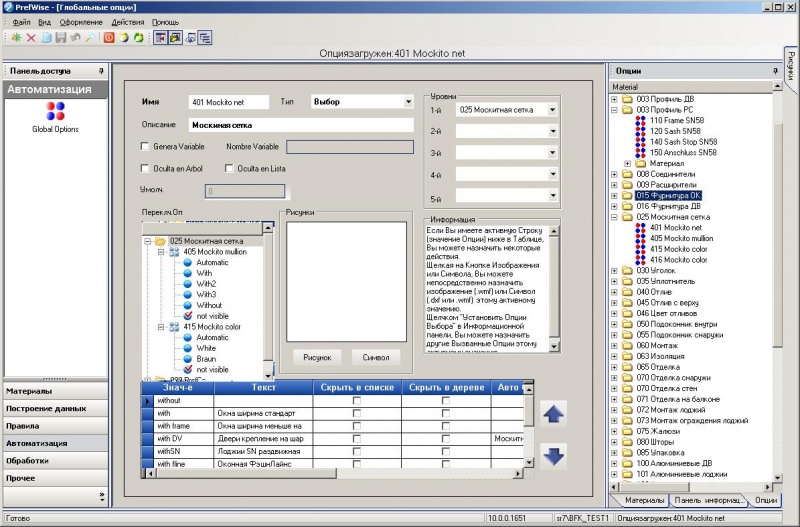The image size is (800, 527).
Task: Select 415 Mockito color in right tree
Action: coord(678,248)
